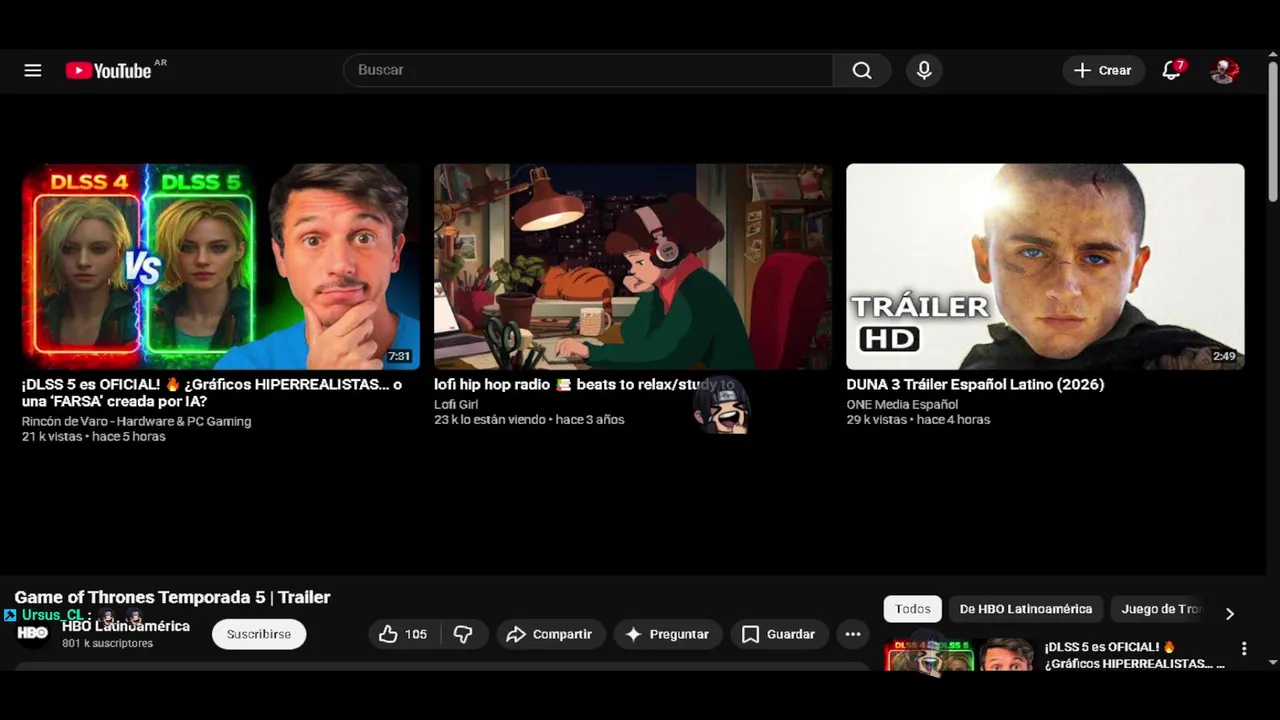
Task: Save video with Guardar button
Action: point(779,634)
